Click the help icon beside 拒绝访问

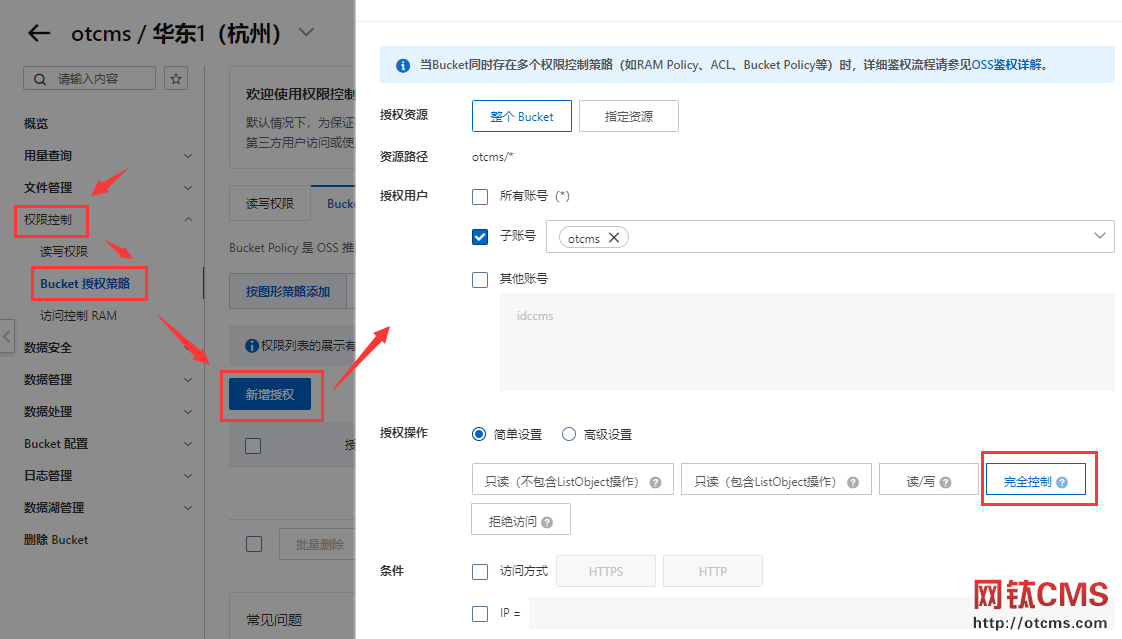548,519
